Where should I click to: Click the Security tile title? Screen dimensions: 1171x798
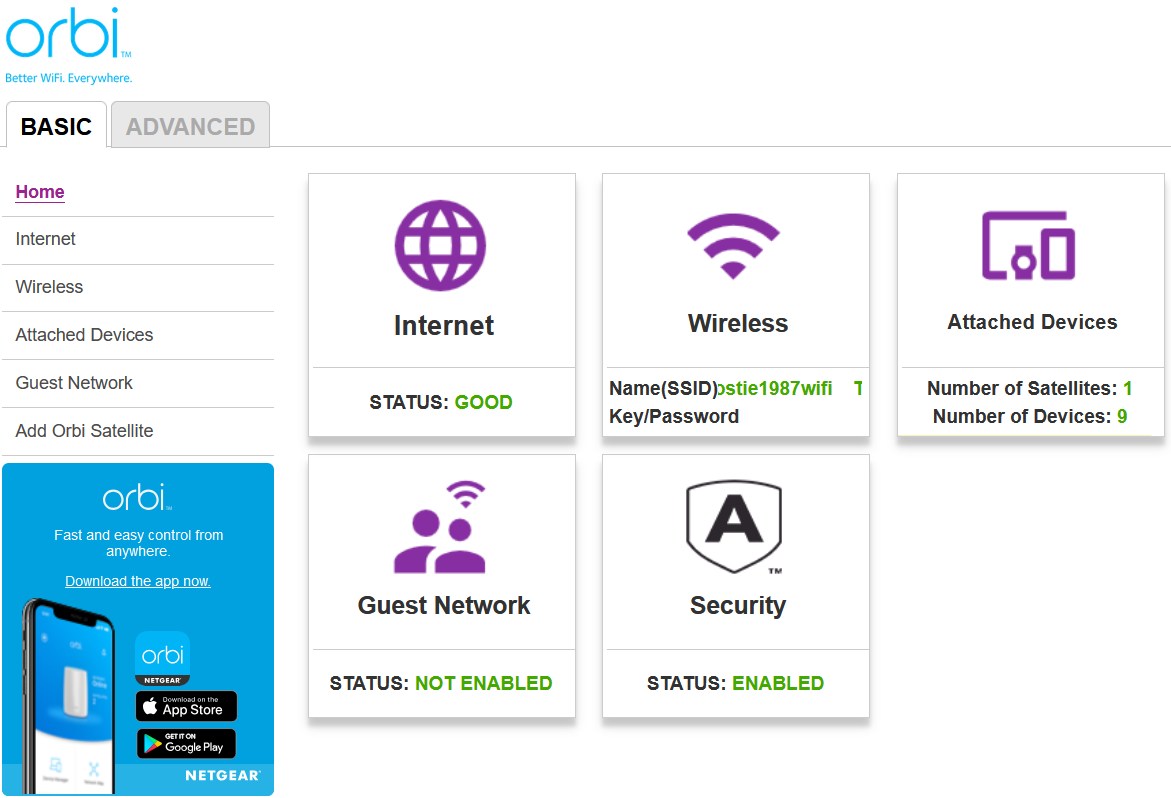738,605
